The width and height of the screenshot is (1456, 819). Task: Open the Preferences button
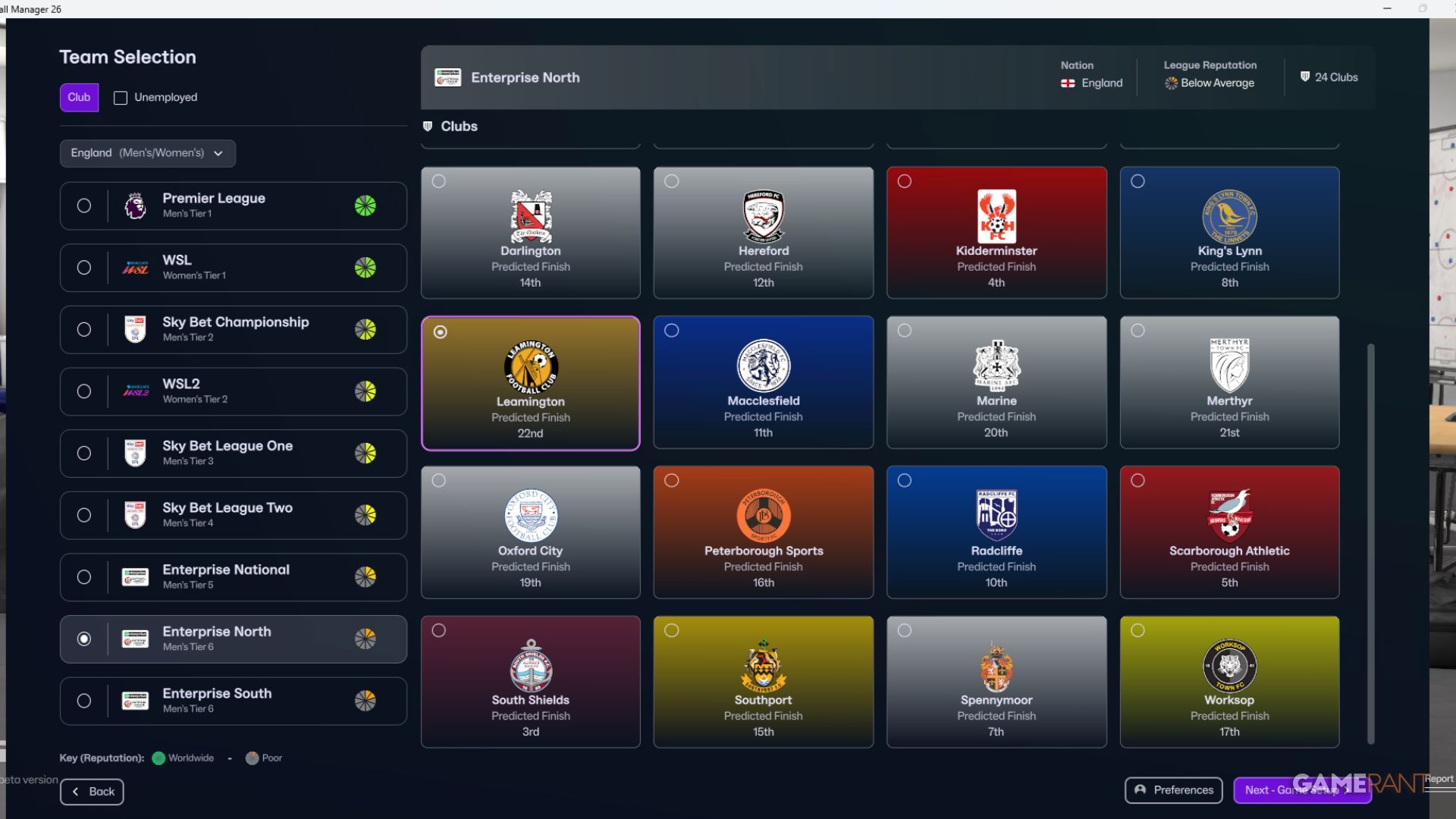pos(1173,790)
